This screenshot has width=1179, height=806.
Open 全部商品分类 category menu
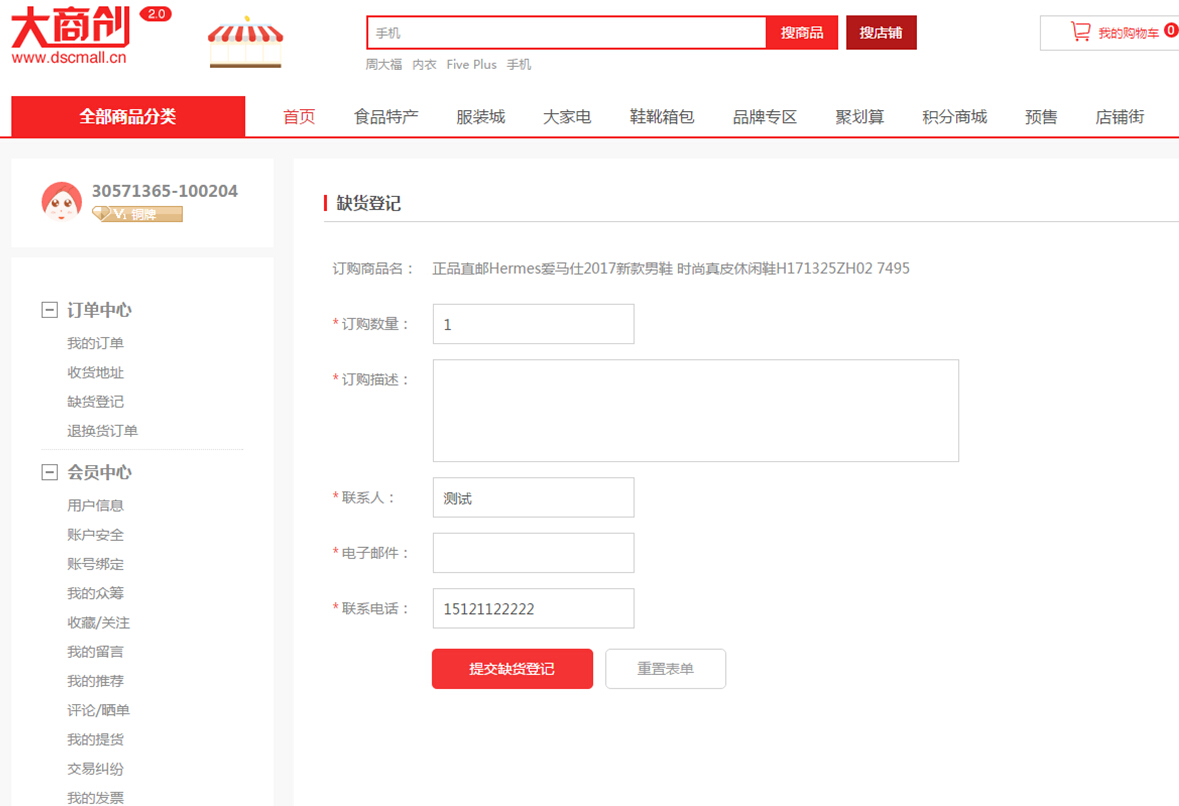(x=128, y=117)
